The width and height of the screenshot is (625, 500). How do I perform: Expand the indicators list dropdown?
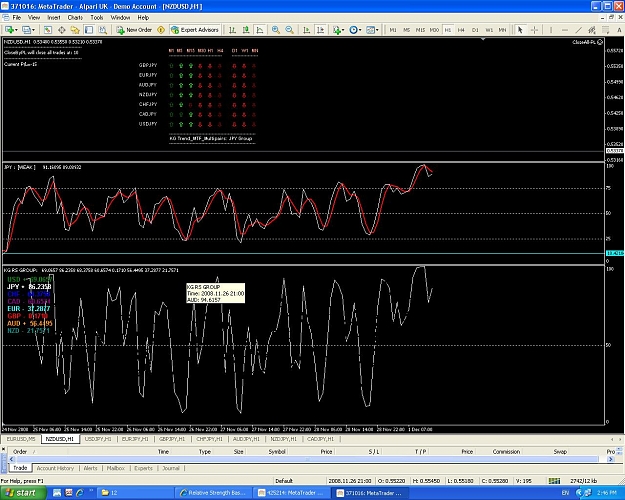[x=342, y=30]
